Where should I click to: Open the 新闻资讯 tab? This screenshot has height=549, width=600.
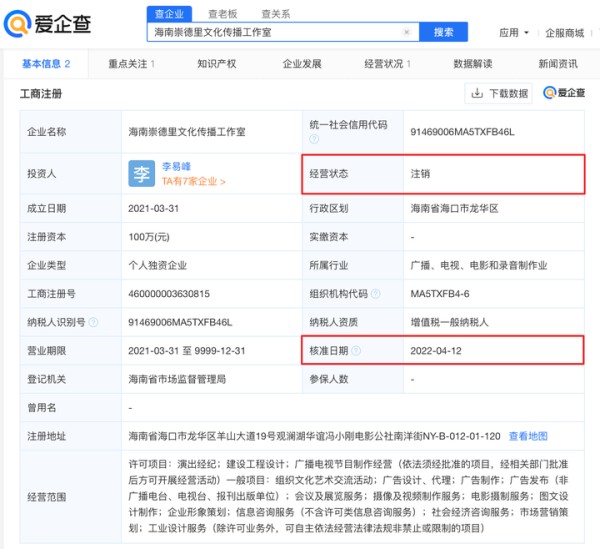pos(558,64)
